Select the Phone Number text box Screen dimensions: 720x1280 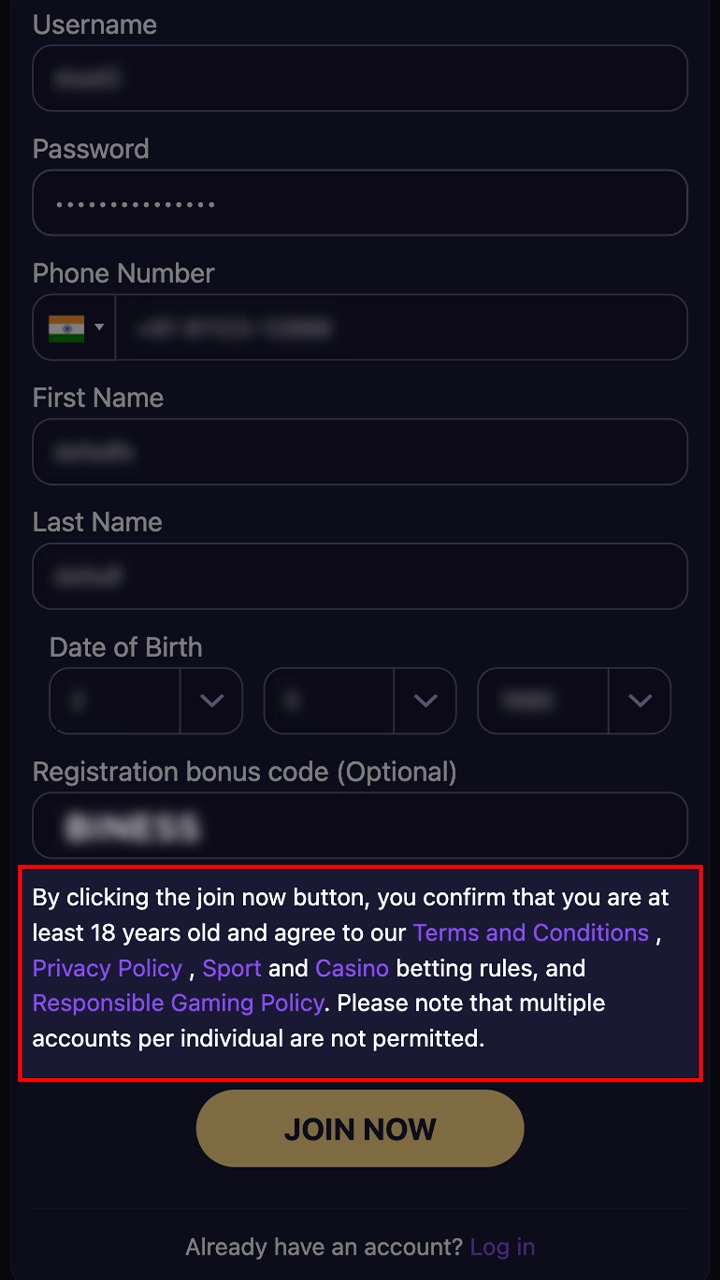click(x=400, y=327)
